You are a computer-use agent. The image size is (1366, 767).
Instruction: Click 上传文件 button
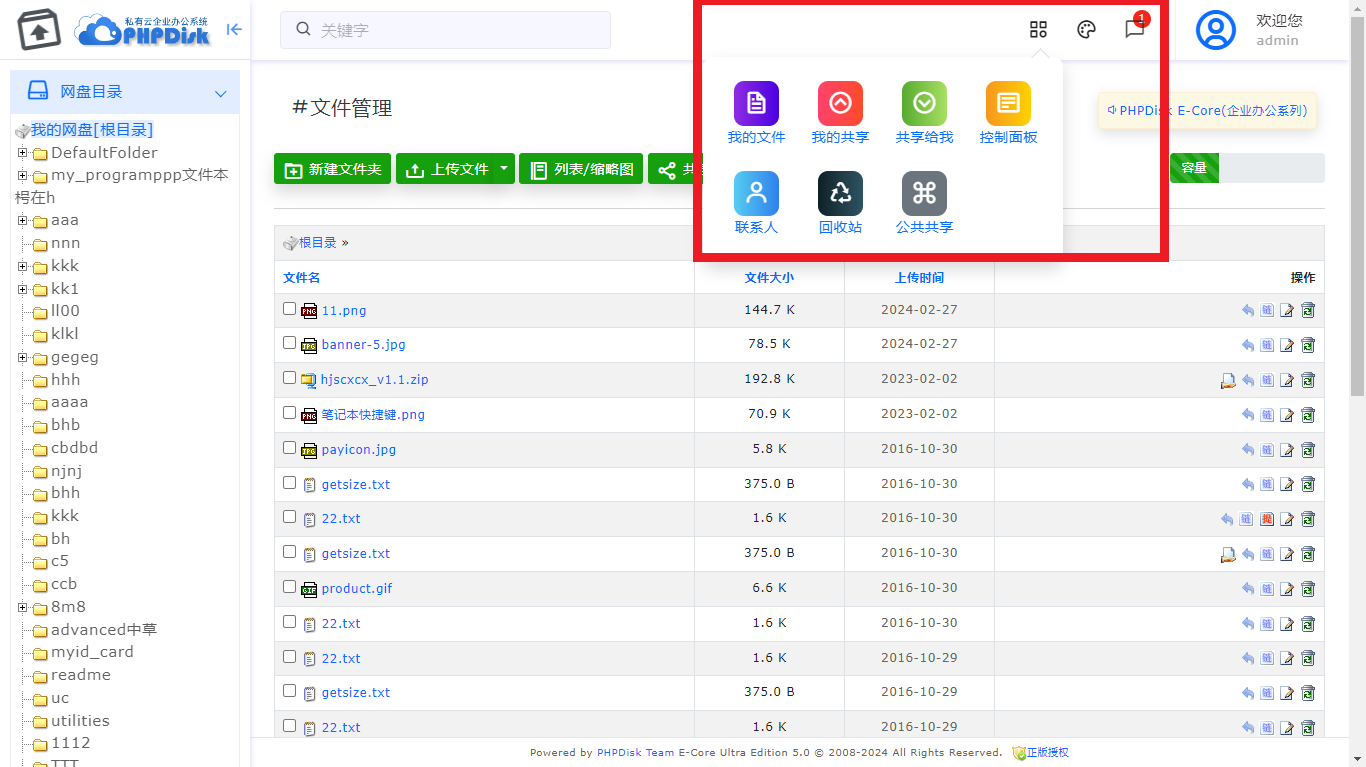[446, 169]
